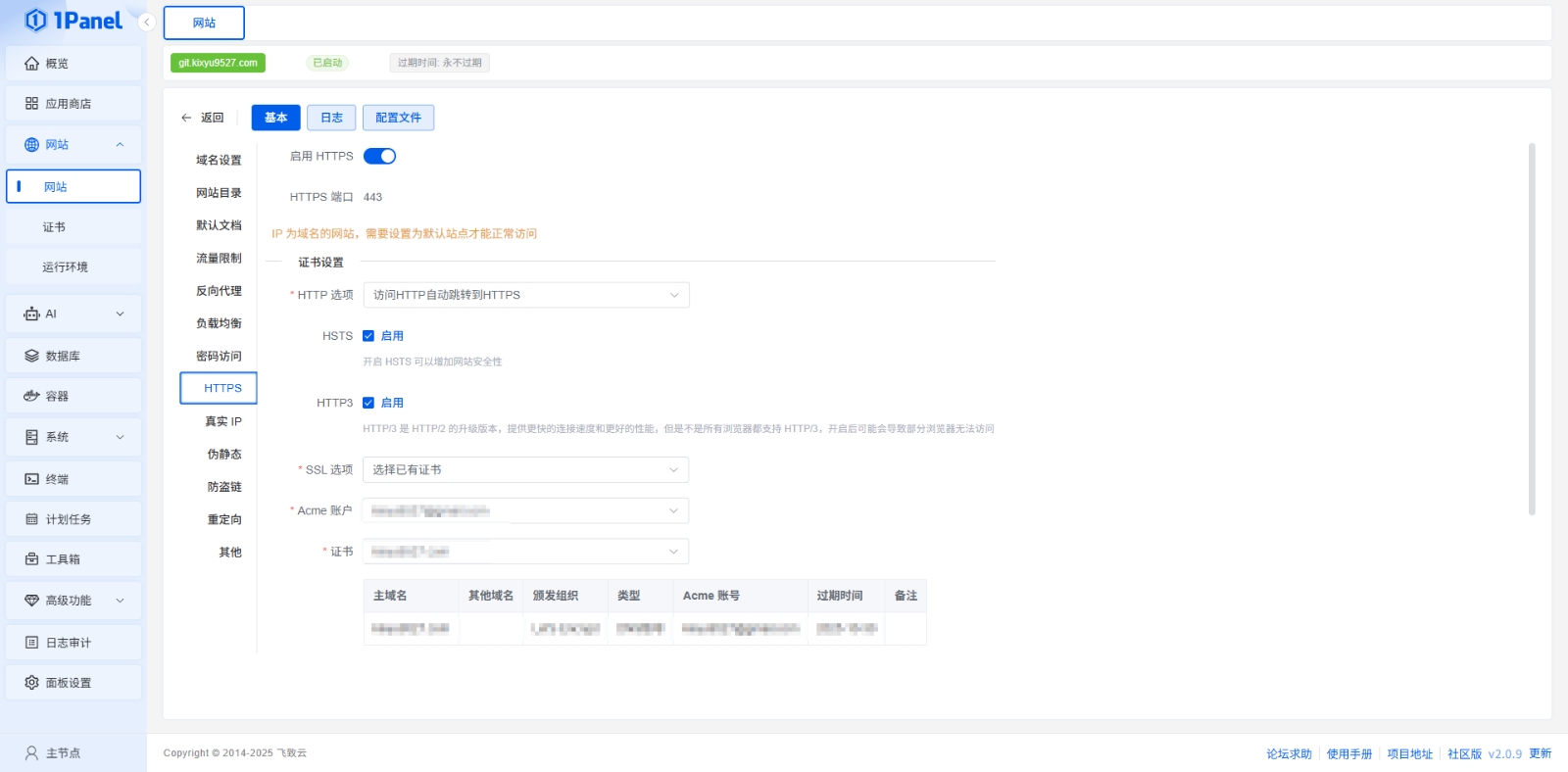The height and width of the screenshot is (772, 1568).
Task: Expand the Acme account dropdown
Action: coord(526,511)
